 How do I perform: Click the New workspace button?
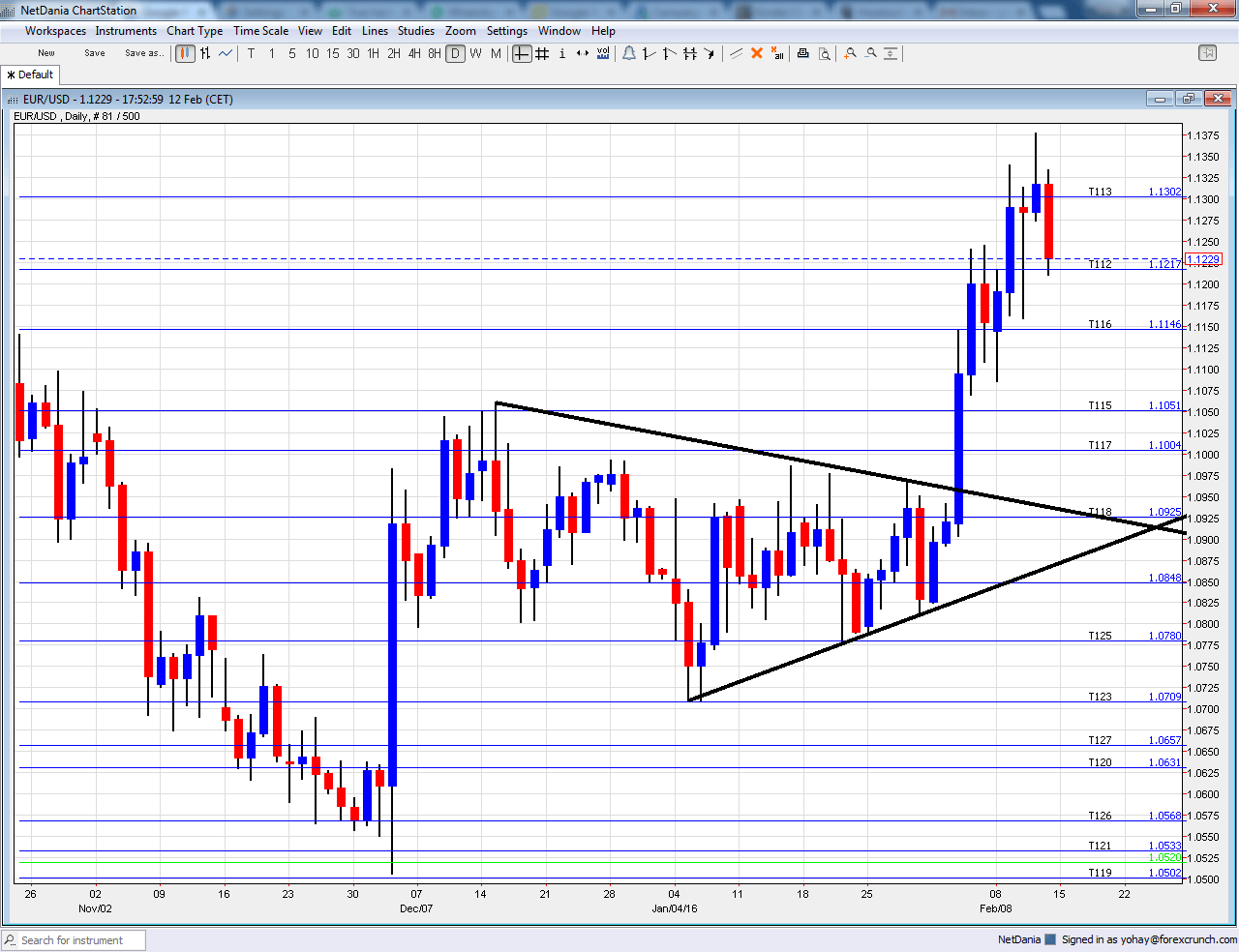point(46,53)
